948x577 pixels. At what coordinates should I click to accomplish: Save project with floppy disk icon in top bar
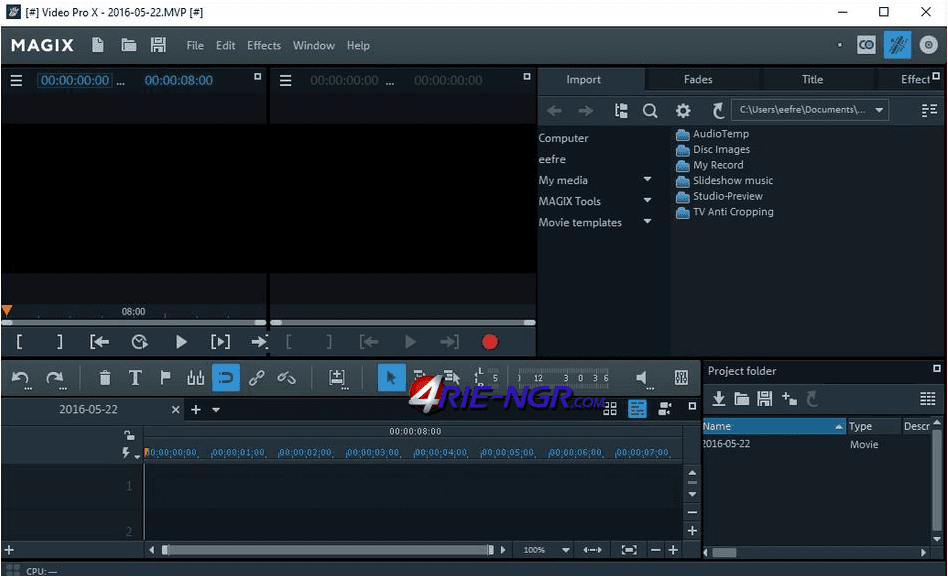(158, 45)
